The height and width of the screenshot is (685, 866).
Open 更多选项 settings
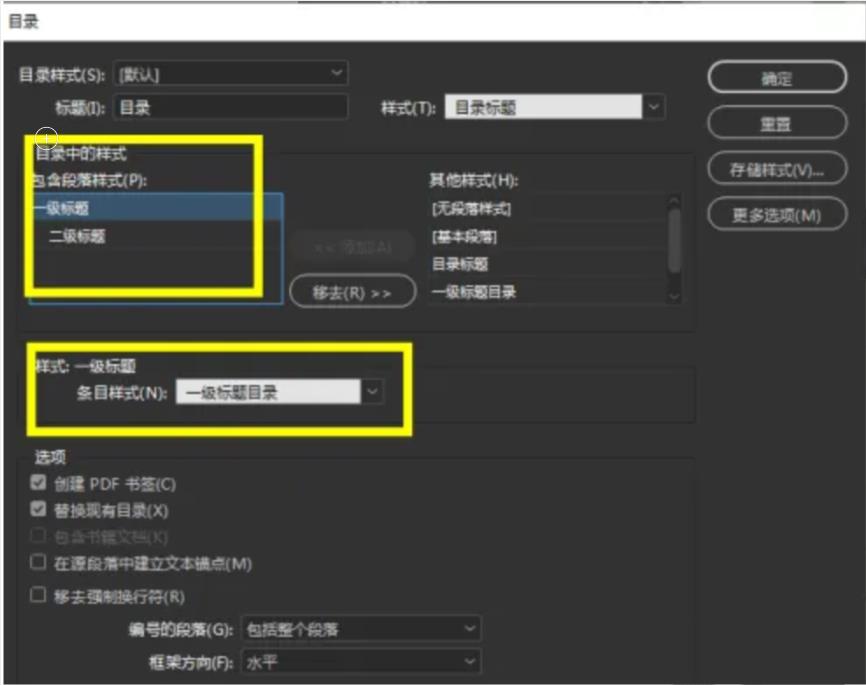pyautogui.click(x=776, y=215)
